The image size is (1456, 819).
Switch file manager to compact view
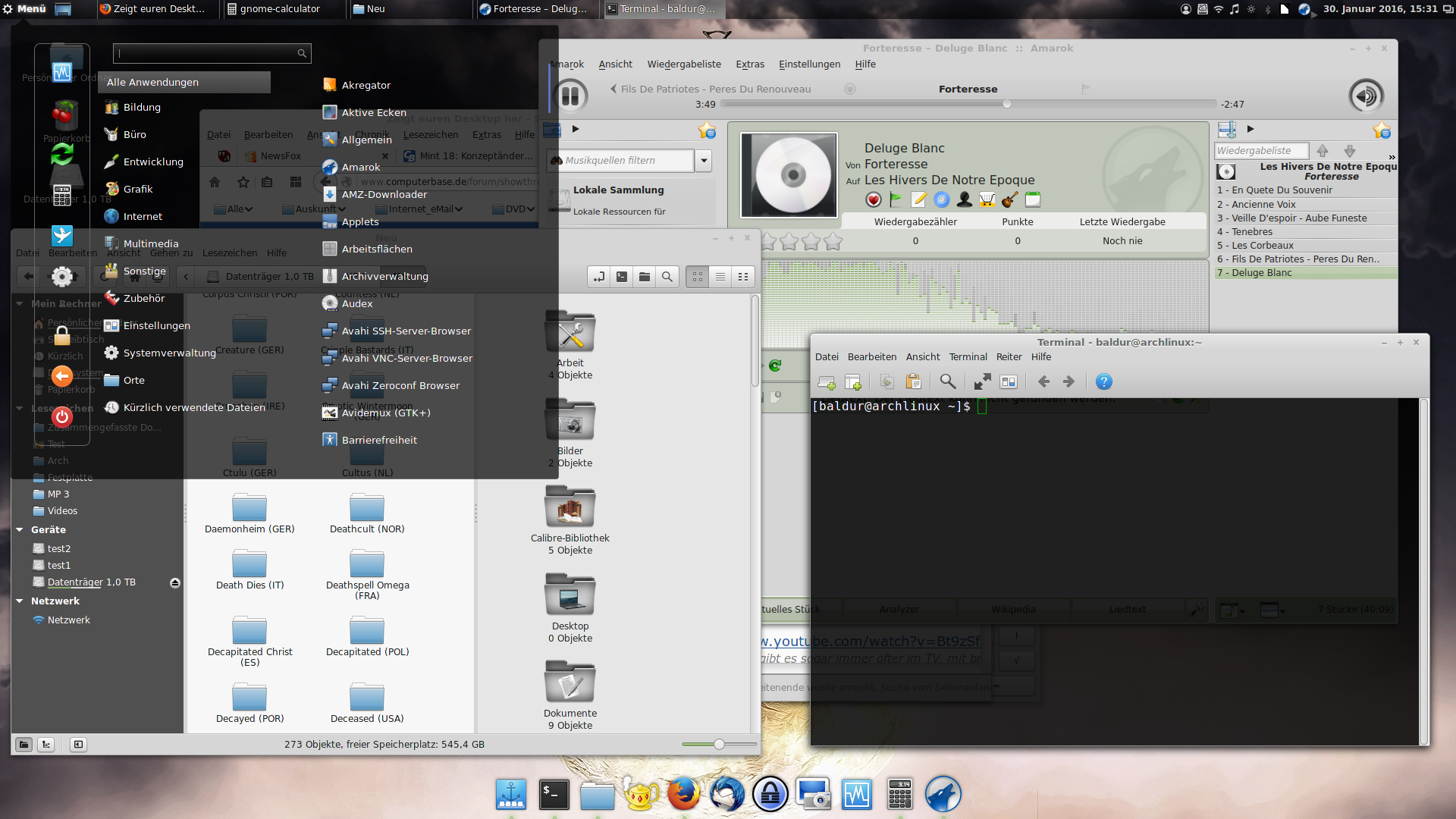(743, 277)
